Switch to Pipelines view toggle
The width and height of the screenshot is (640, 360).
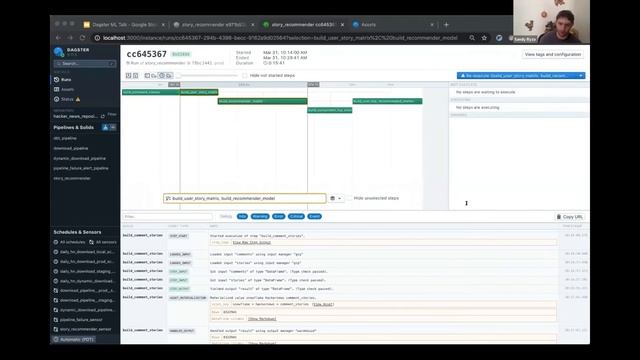(105, 127)
